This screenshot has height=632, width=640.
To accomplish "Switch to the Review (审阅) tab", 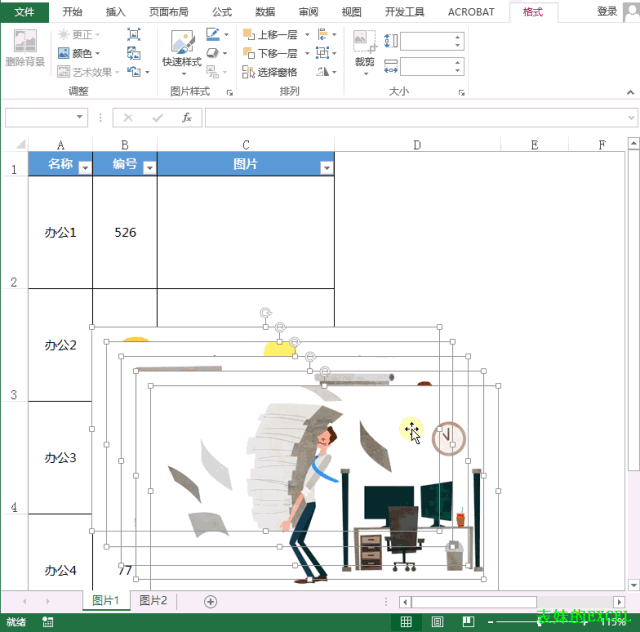I will pos(308,12).
